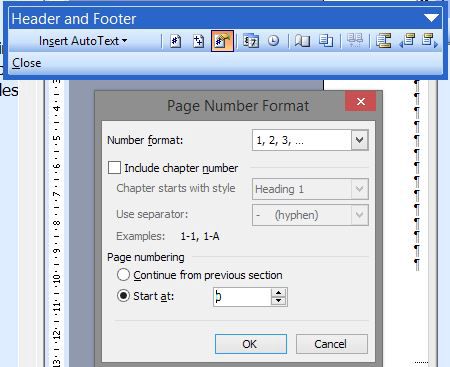Insert the date with calendar icon
Image resolution: width=450 pixels, height=367 pixels.
click(251, 41)
